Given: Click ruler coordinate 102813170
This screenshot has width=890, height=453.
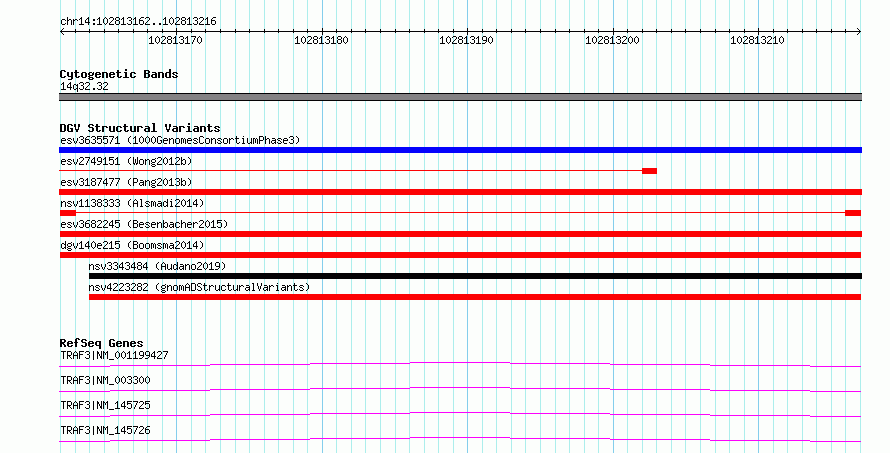Looking at the screenshot, I should pyautogui.click(x=175, y=40).
